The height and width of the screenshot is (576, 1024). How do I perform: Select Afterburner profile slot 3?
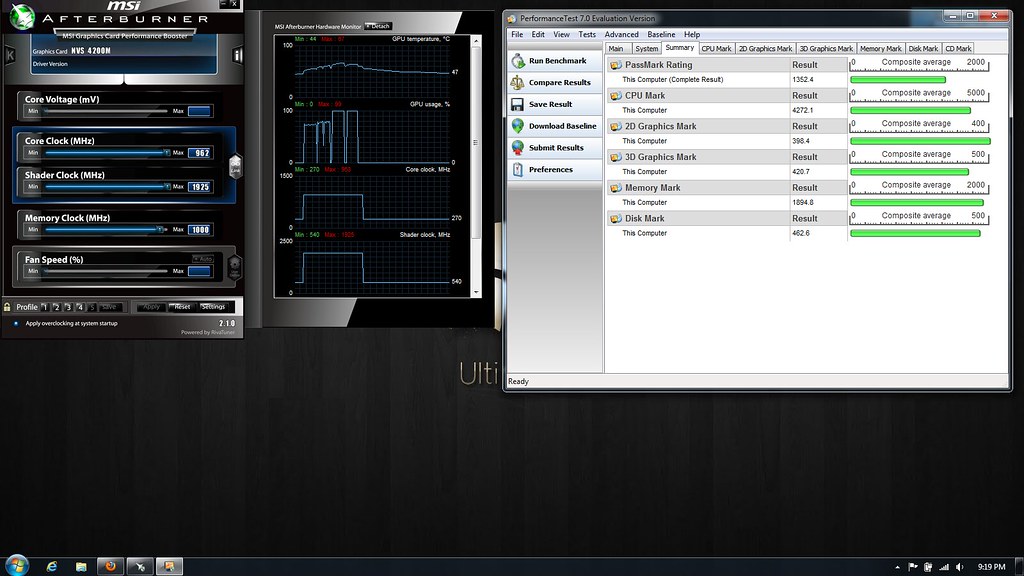pyautogui.click(x=68, y=307)
